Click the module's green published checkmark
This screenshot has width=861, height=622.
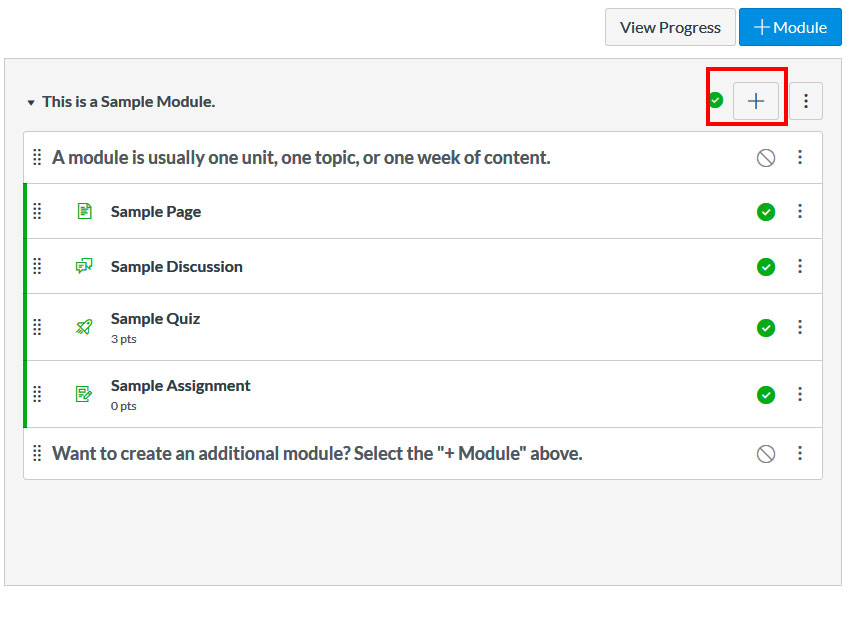click(x=715, y=101)
